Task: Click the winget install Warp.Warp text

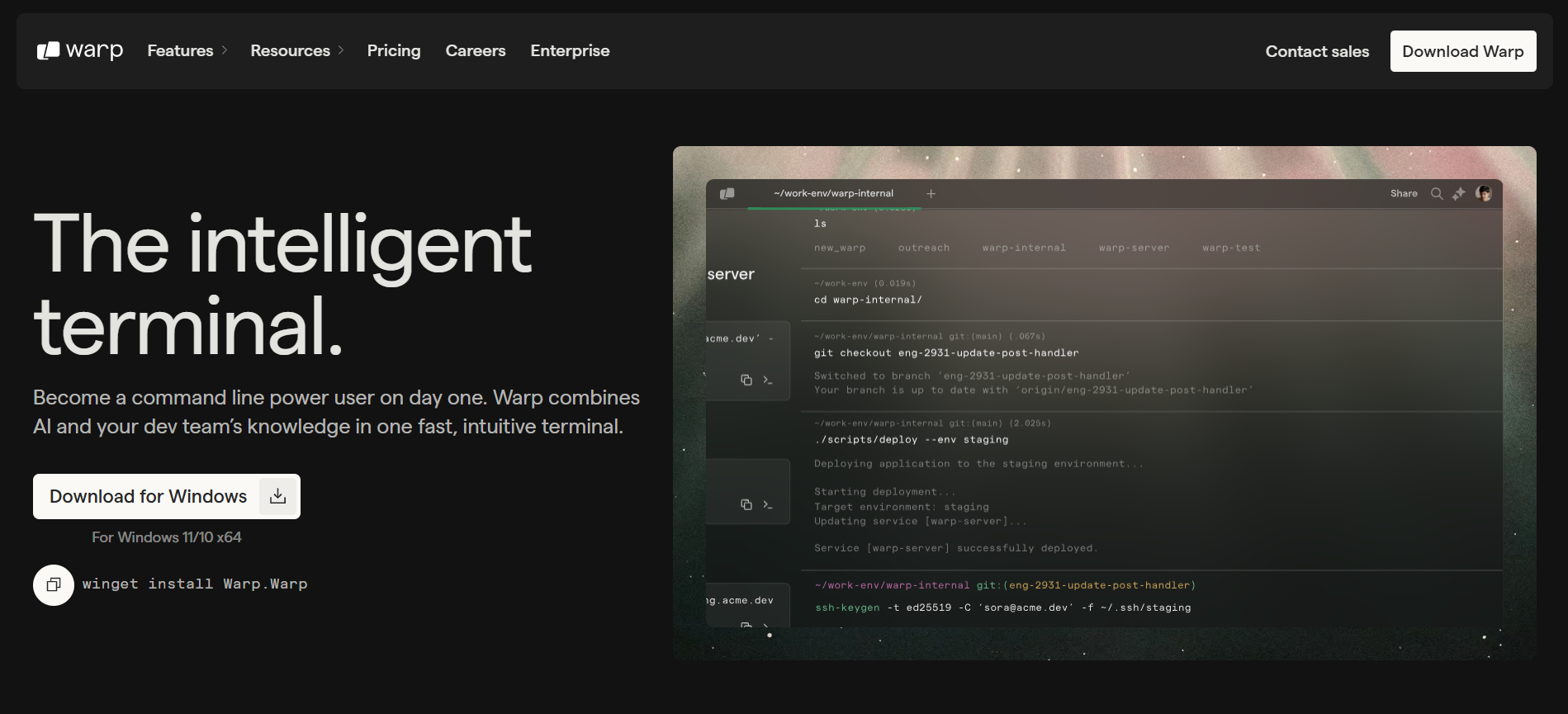Action: click(x=195, y=584)
